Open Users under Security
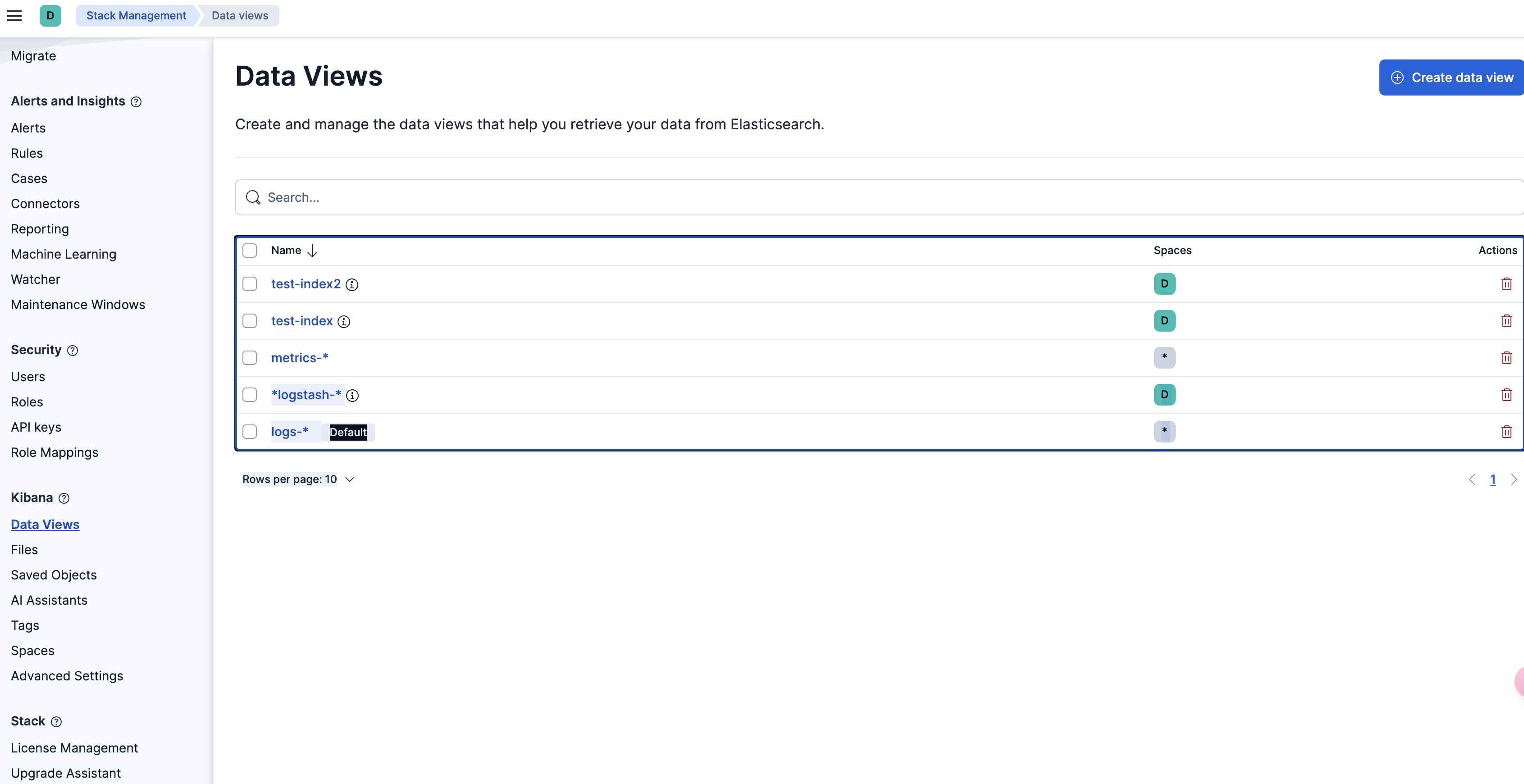Image resolution: width=1524 pixels, height=784 pixels. (x=28, y=377)
